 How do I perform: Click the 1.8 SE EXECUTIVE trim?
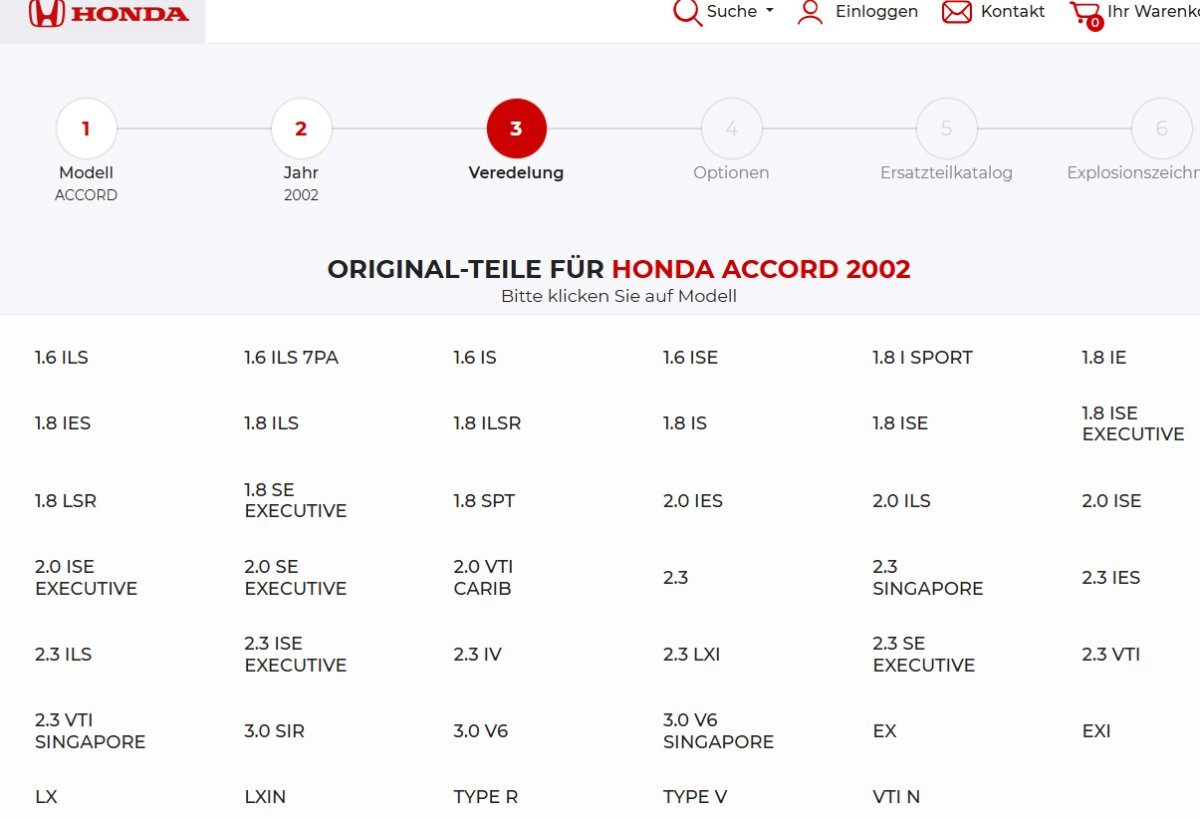[x=295, y=500]
